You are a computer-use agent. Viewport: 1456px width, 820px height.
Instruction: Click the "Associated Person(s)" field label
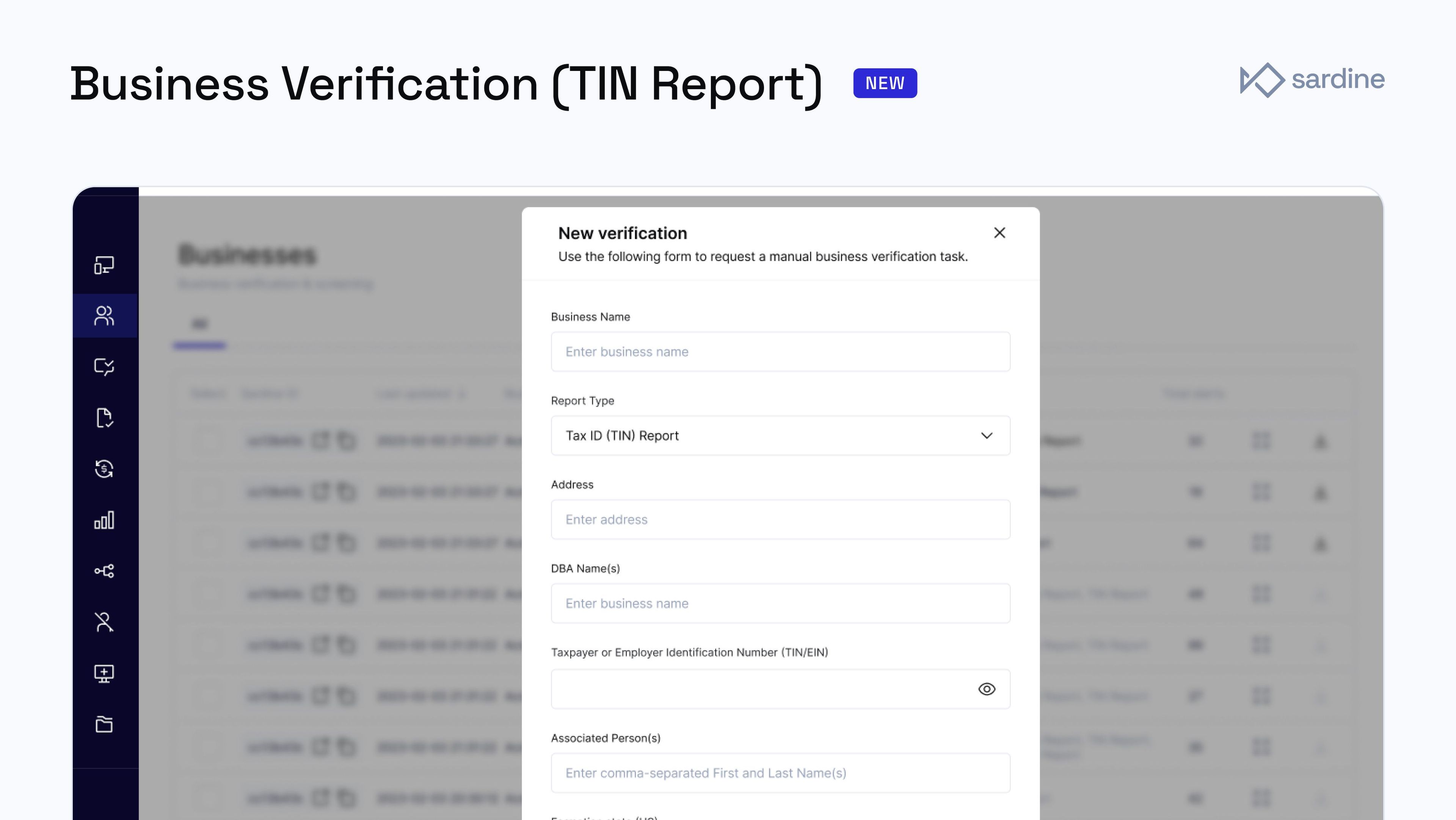click(606, 738)
